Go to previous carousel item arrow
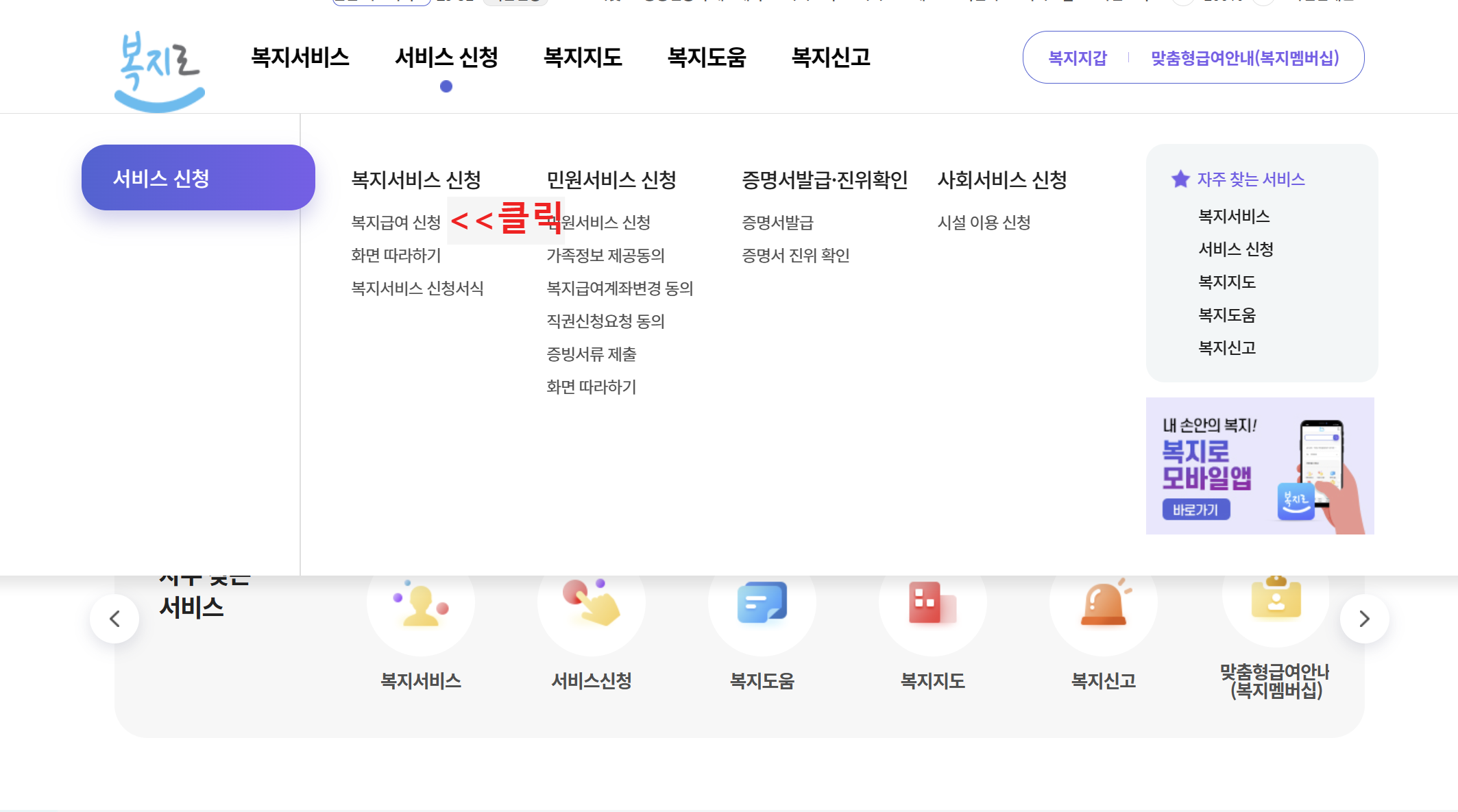This screenshot has height=812, width=1458. click(114, 619)
